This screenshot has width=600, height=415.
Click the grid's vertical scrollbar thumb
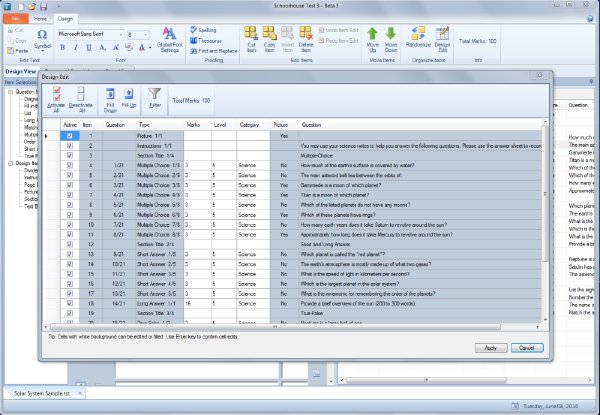pos(545,193)
